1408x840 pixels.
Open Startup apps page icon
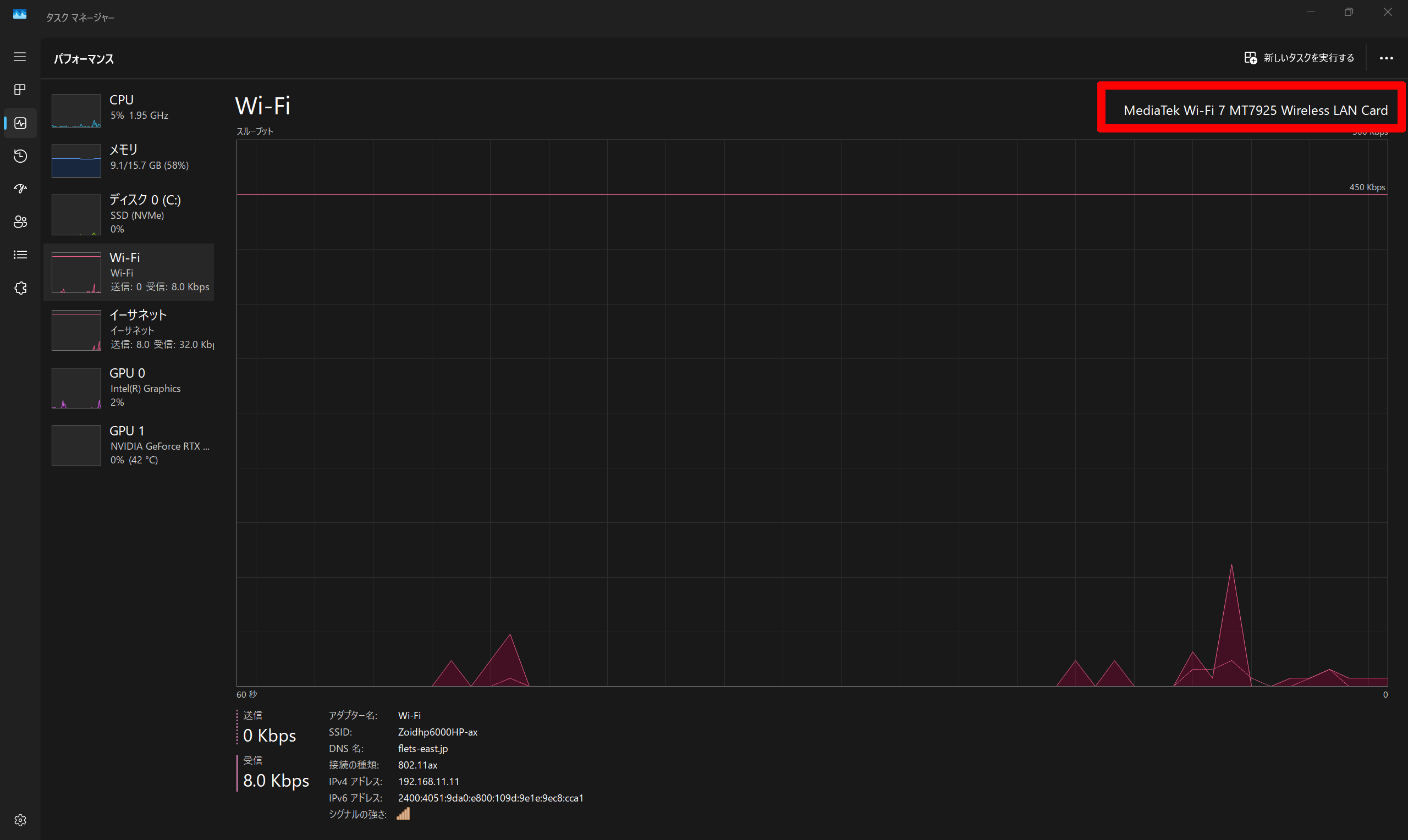pyautogui.click(x=20, y=189)
